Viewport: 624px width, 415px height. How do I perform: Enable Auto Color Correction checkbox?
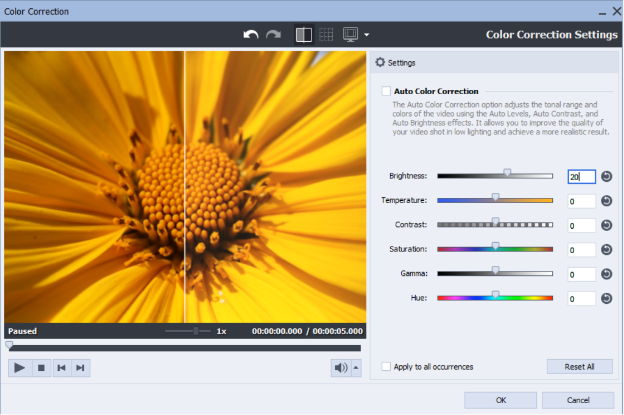(386, 91)
